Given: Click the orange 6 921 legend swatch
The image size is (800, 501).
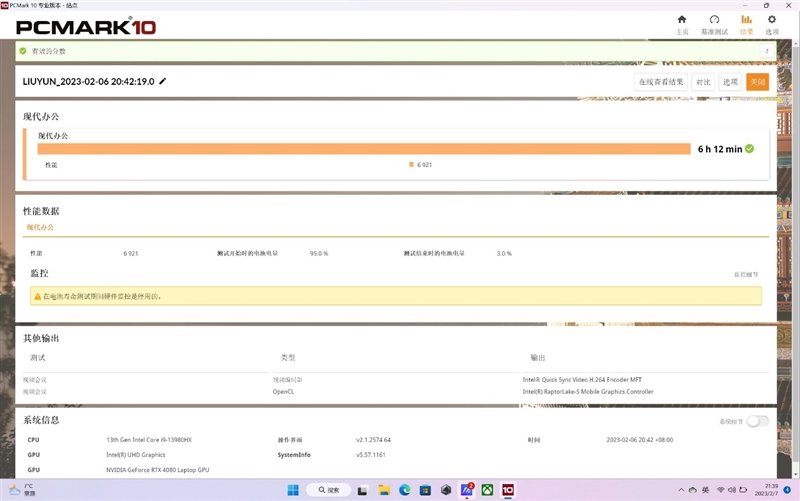Looking at the screenshot, I should click(x=411, y=164).
